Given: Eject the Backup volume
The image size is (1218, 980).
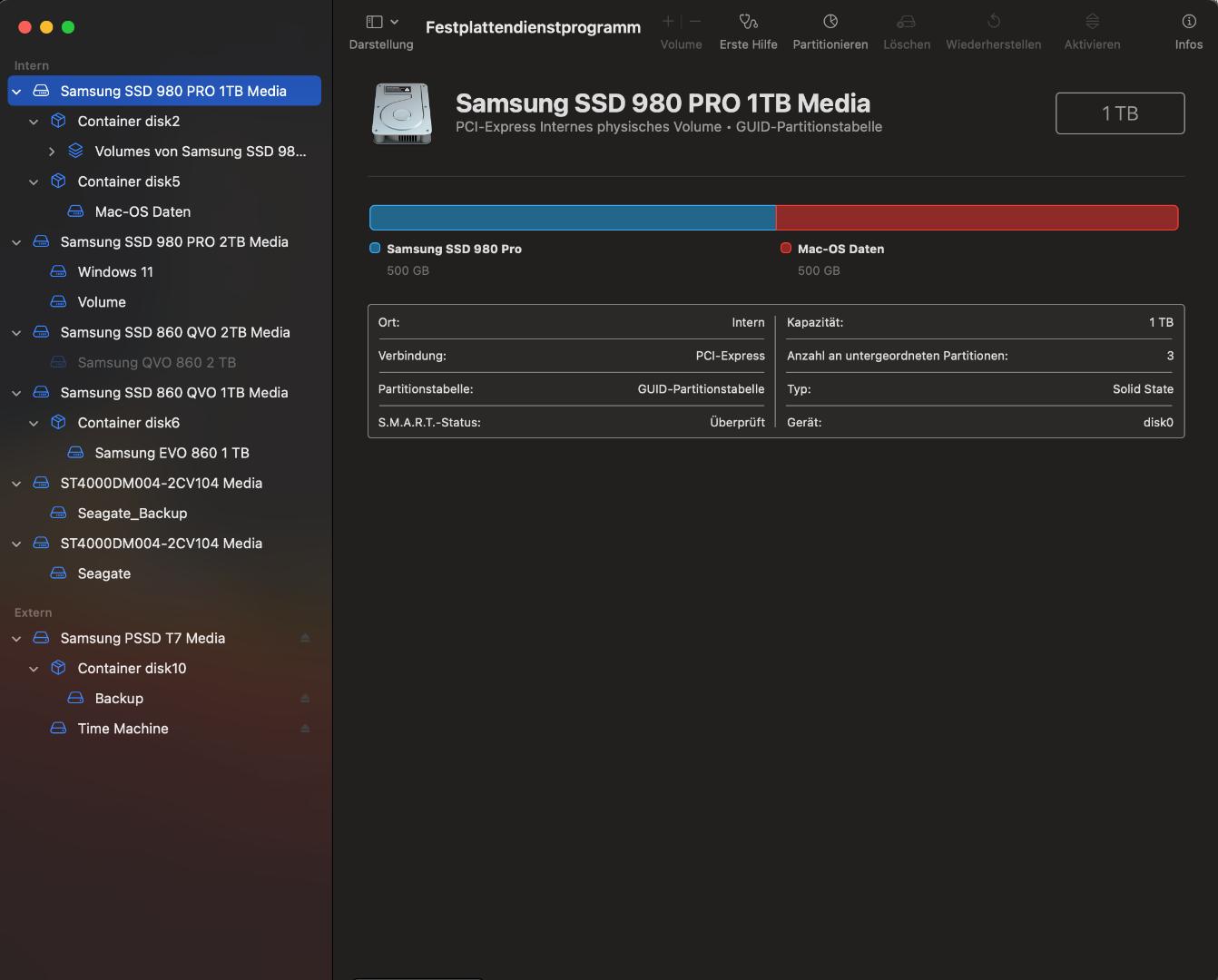Looking at the screenshot, I should (x=305, y=699).
